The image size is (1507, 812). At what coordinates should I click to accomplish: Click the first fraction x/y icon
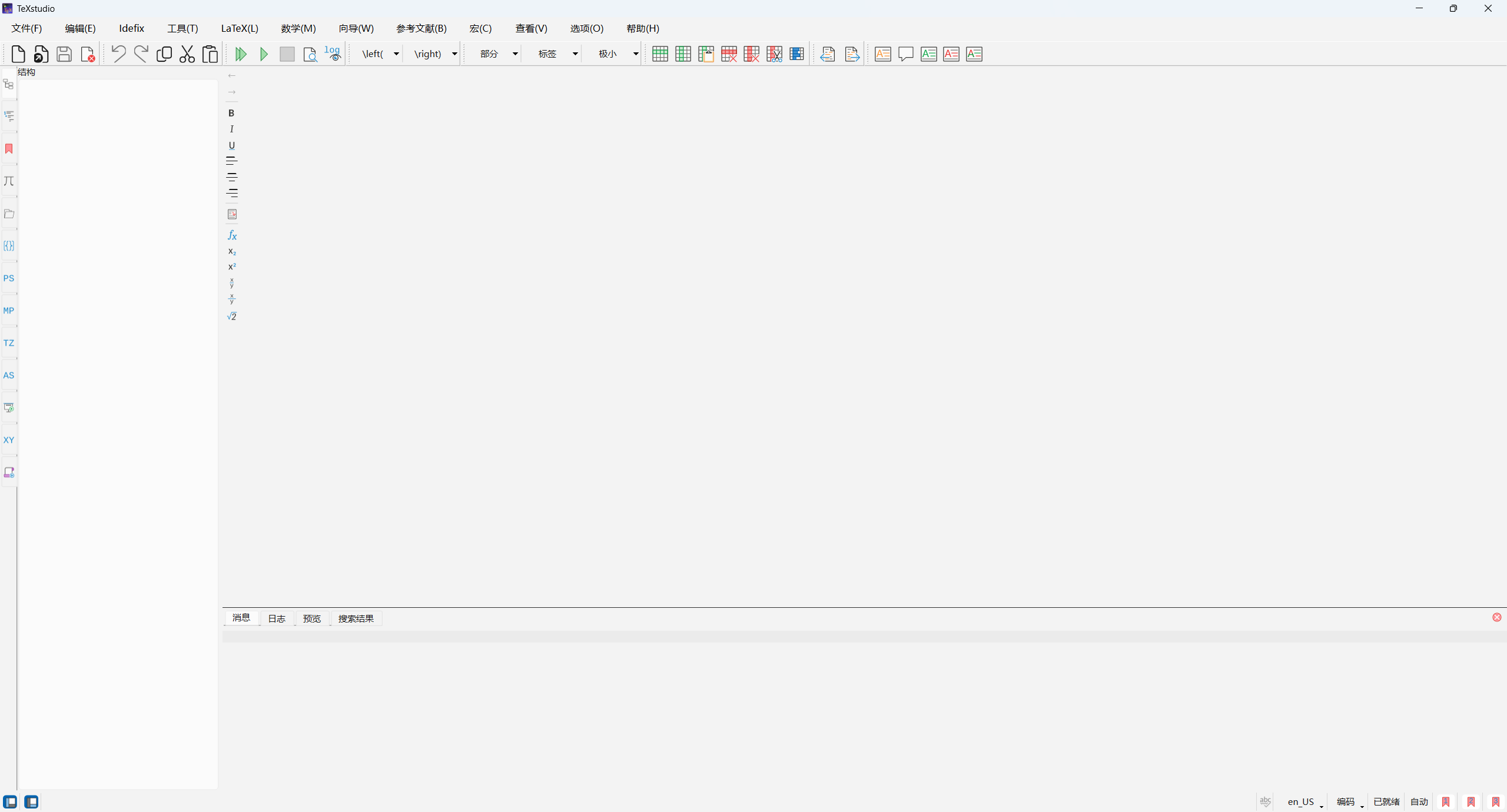[232, 283]
